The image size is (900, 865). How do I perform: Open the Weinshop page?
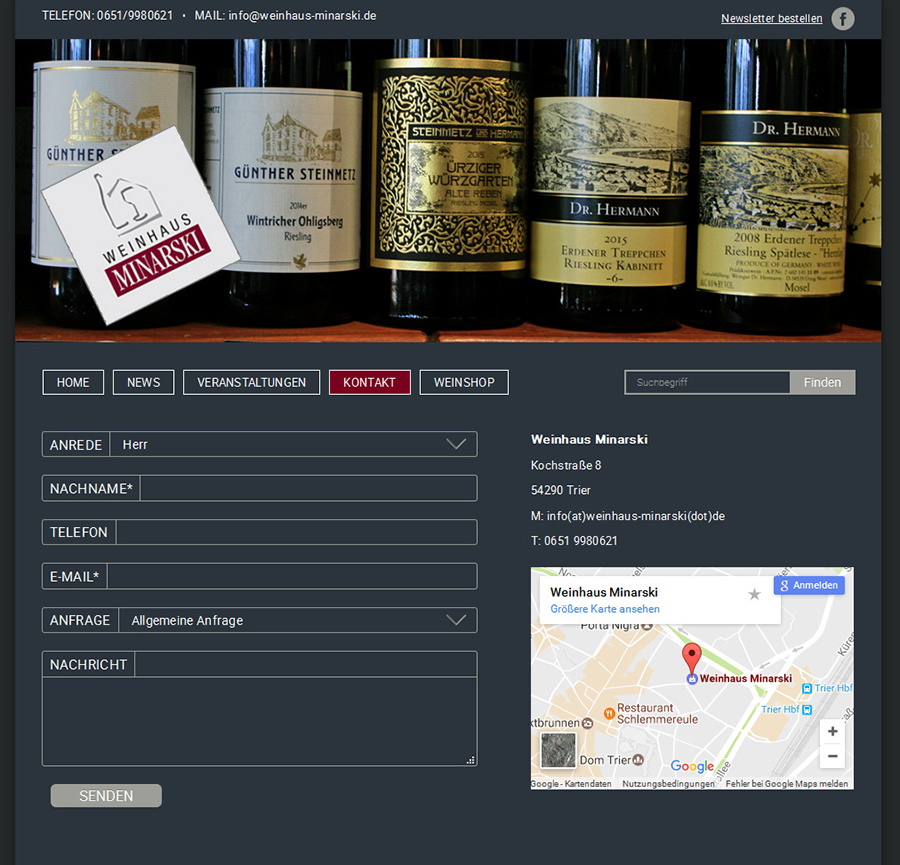pyautogui.click(x=464, y=382)
